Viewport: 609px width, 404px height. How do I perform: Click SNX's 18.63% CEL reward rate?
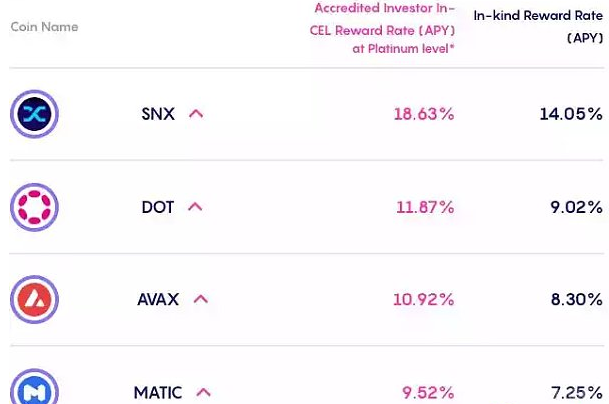[424, 114]
